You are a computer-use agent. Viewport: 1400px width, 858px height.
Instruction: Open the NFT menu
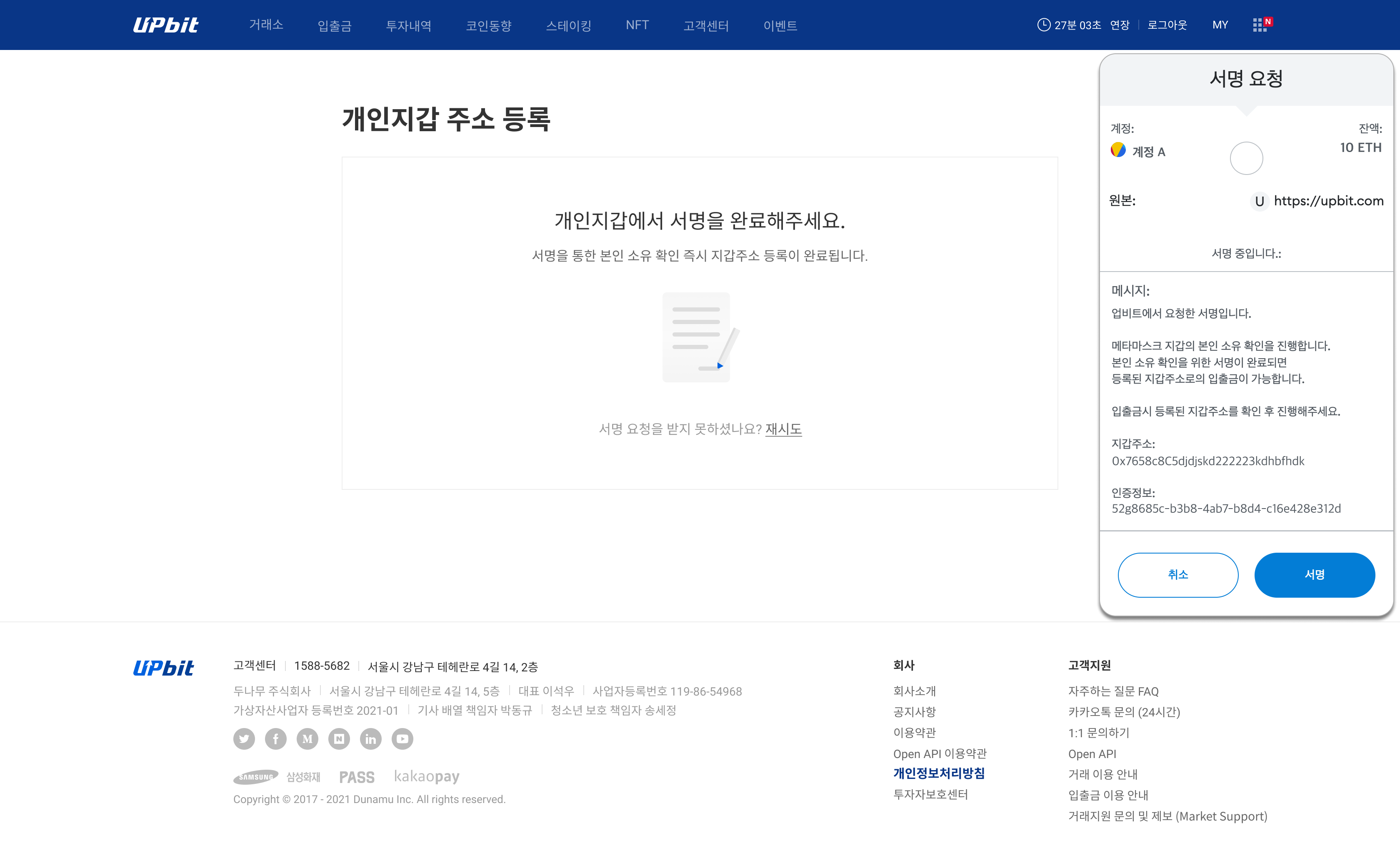pyautogui.click(x=637, y=25)
